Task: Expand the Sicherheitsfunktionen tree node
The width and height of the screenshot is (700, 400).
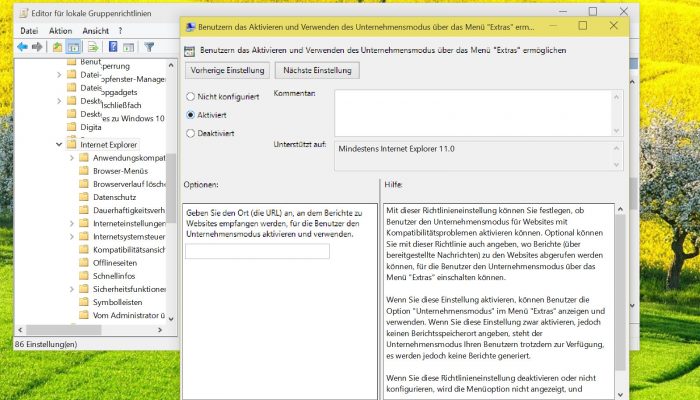Action: pyautogui.click(x=71, y=289)
